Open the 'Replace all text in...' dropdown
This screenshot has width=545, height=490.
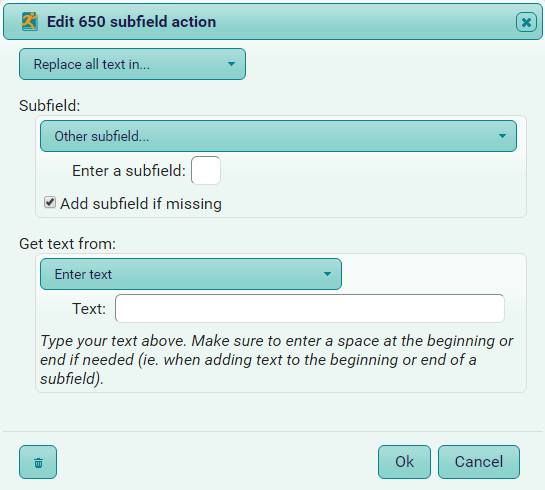click(x=132, y=64)
